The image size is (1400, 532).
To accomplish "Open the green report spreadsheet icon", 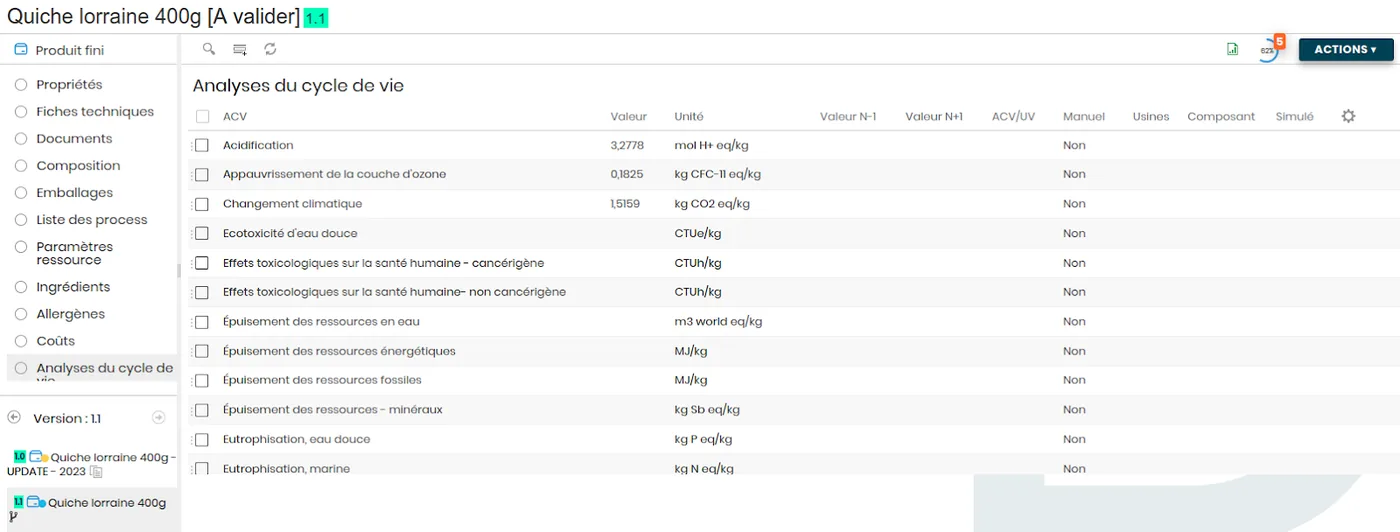I will tap(1233, 49).
